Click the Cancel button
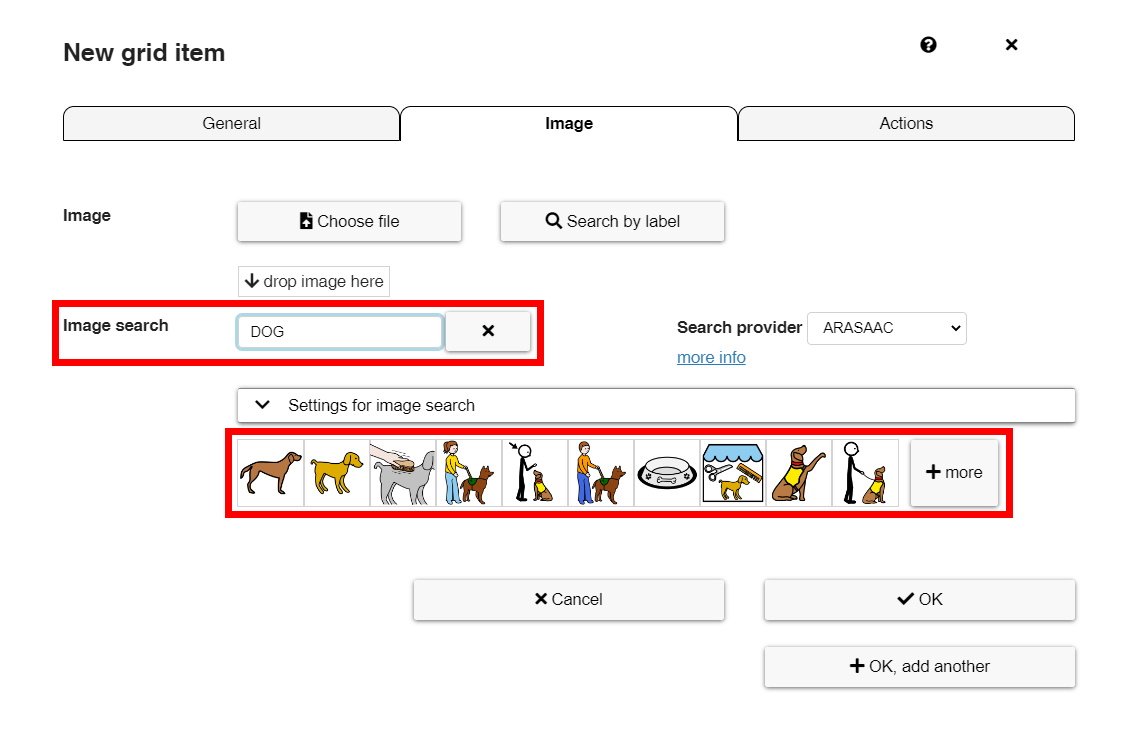 [568, 600]
